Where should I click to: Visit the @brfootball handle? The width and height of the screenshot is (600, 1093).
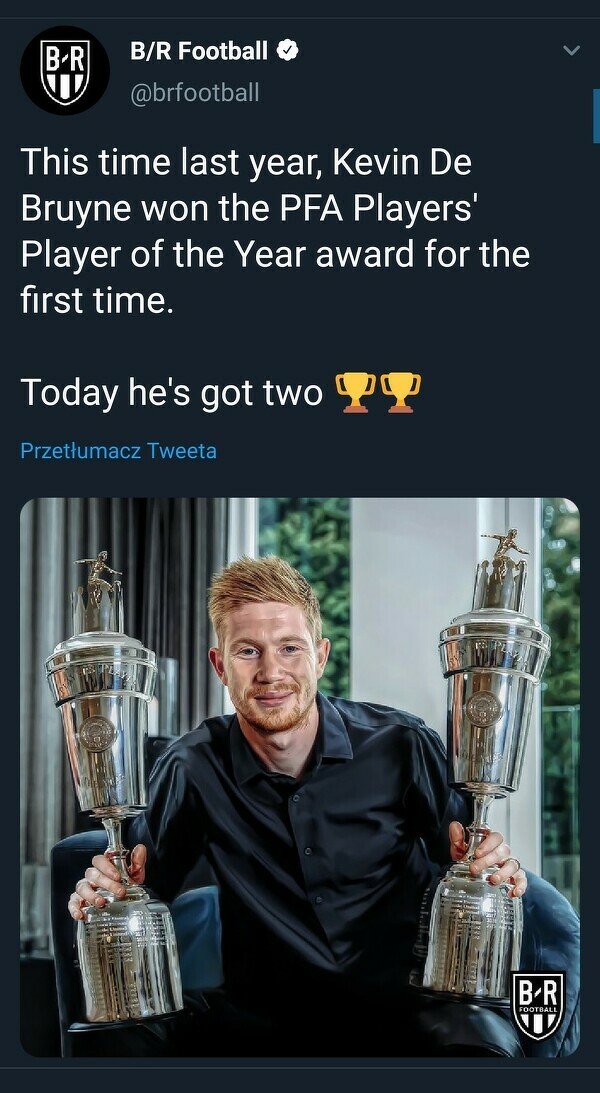coord(194,92)
